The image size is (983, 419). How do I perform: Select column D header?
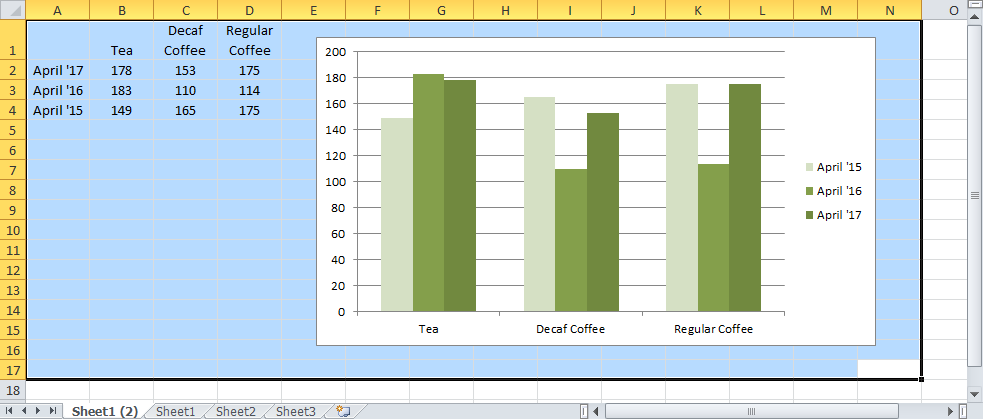coord(250,10)
